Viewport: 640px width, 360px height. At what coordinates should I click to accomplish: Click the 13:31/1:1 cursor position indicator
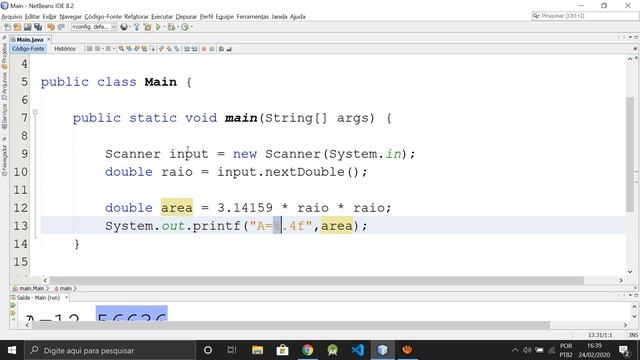pos(600,335)
